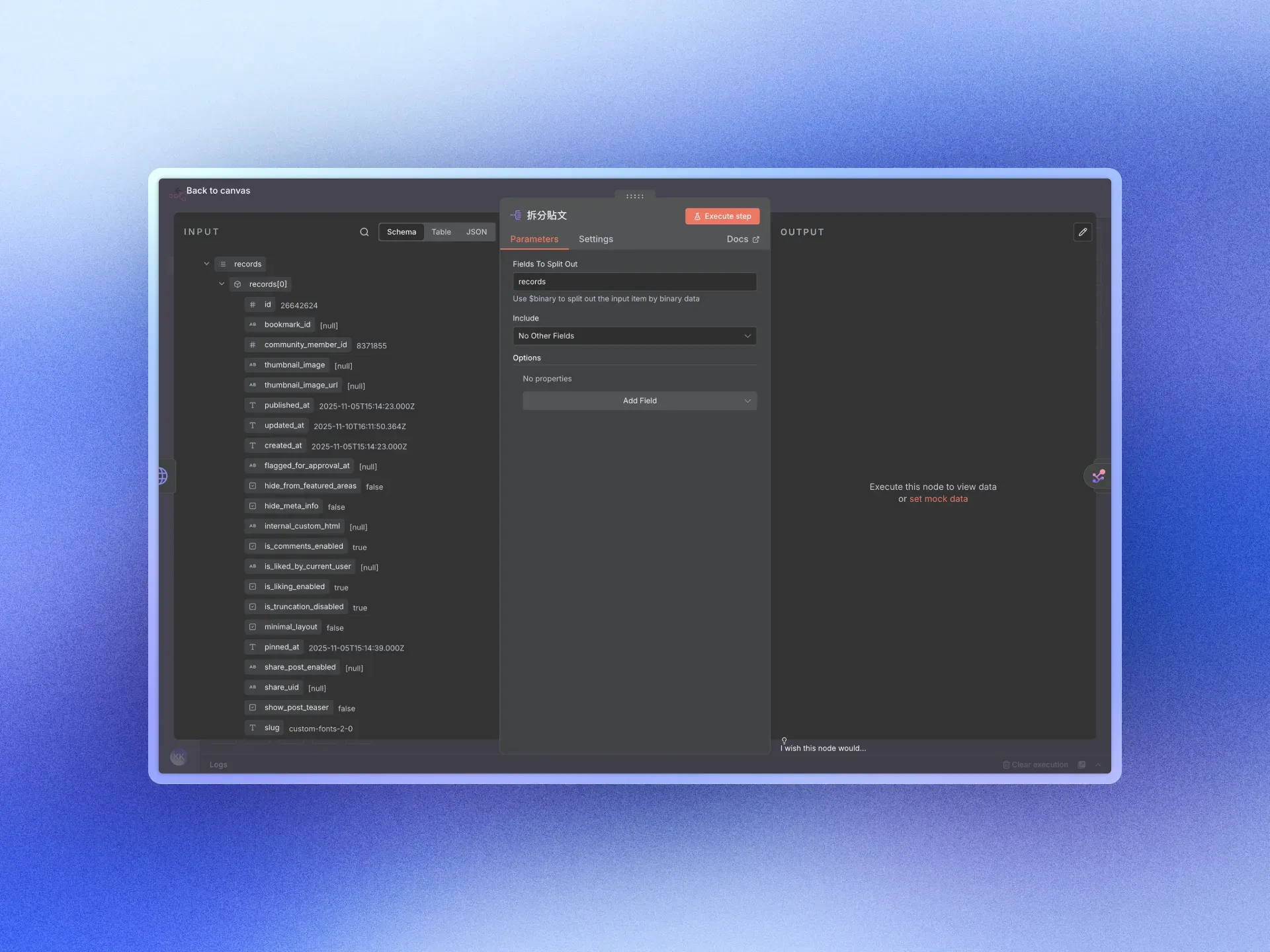Open the Docs link
Image resolution: width=1270 pixels, height=952 pixels.
(743, 239)
